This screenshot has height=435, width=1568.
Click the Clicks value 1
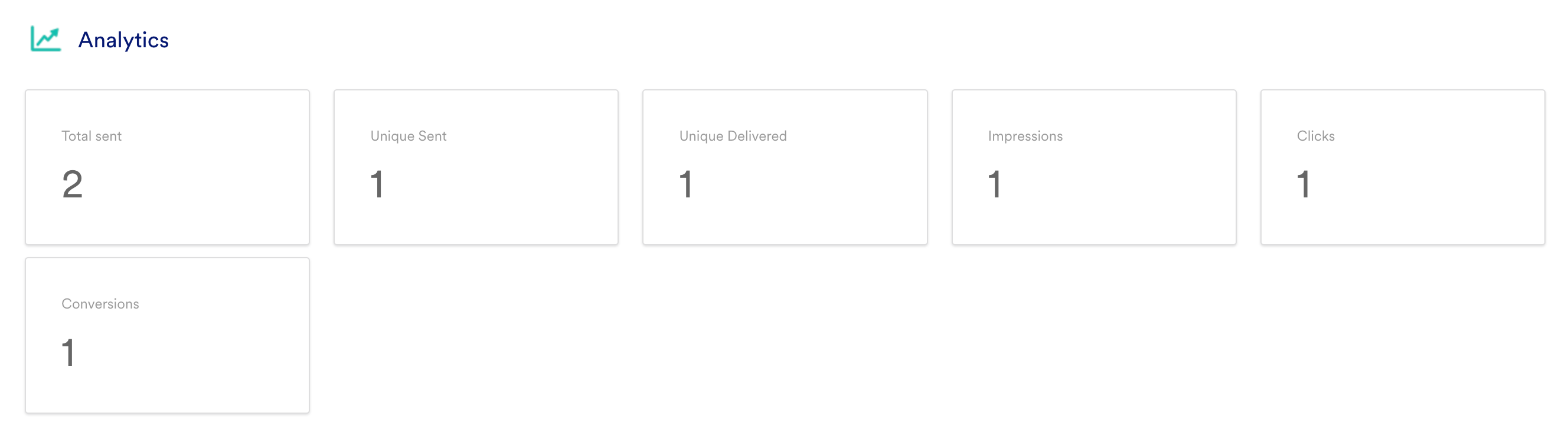pos(1303,184)
